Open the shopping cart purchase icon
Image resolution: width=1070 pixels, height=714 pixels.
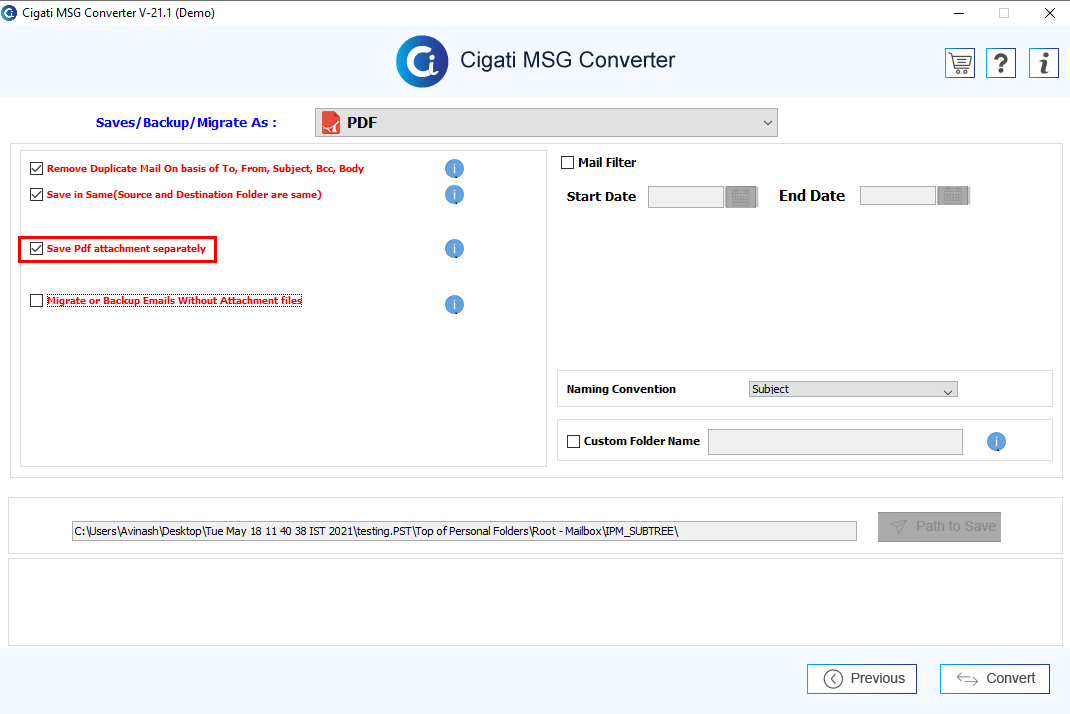click(959, 63)
